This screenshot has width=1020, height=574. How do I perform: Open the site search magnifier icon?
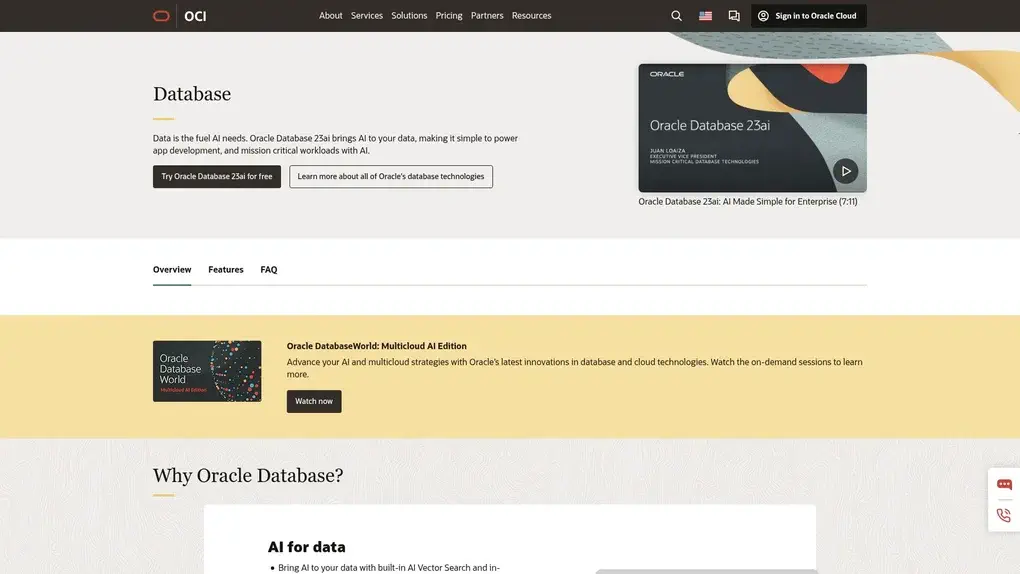click(x=677, y=16)
